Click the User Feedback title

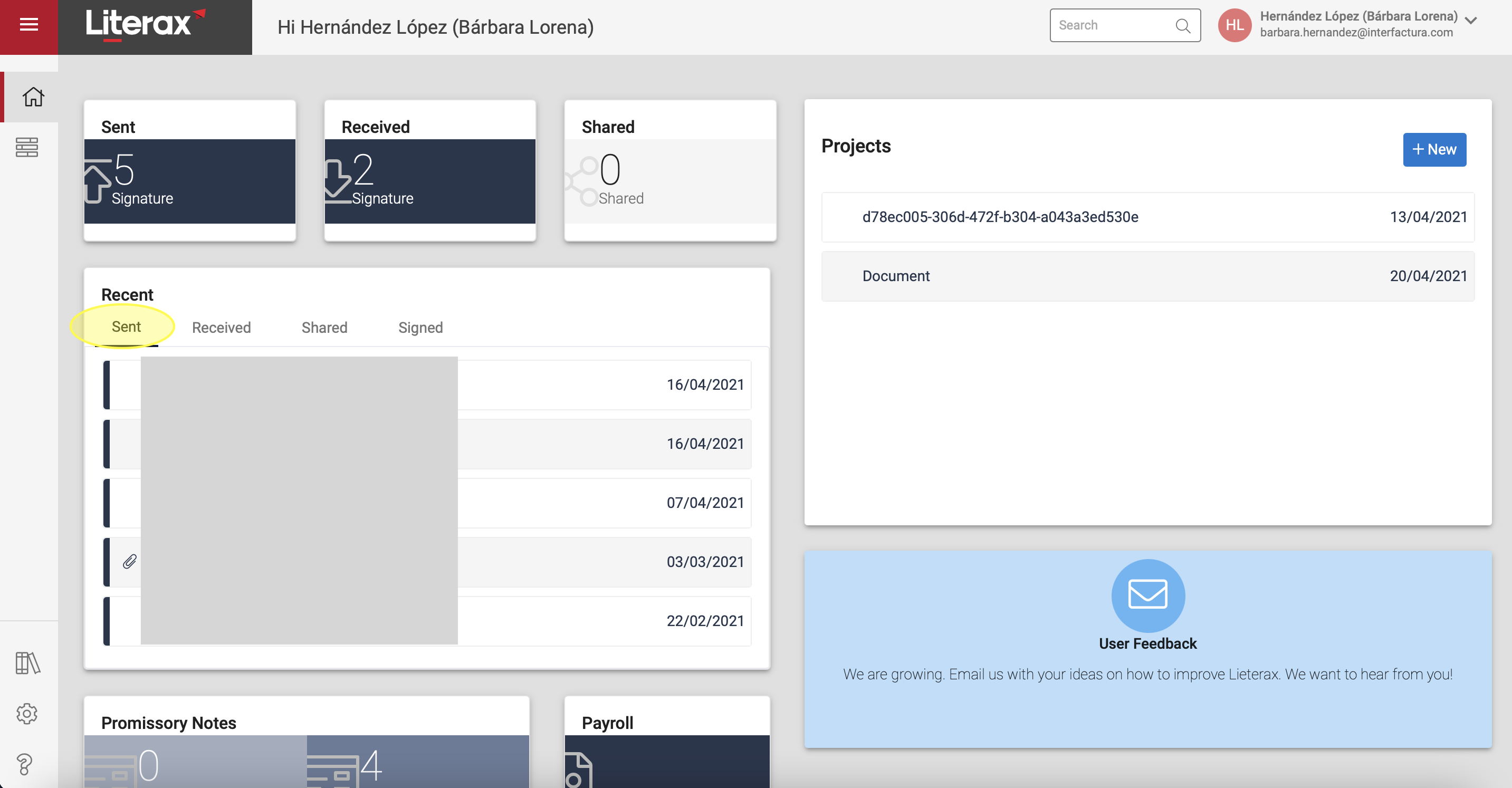1147,643
